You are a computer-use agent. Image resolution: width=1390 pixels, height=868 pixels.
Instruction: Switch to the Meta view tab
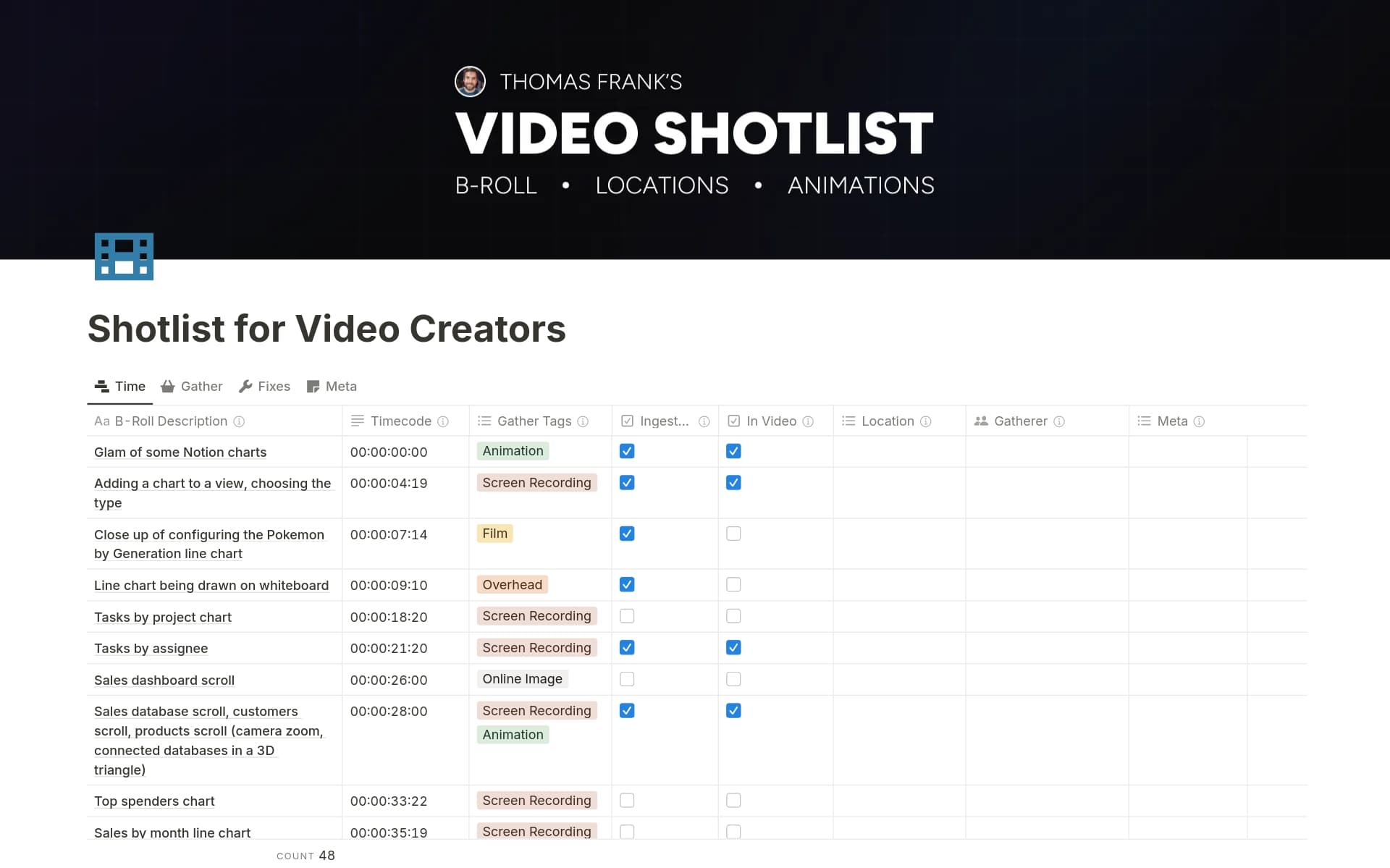341,386
